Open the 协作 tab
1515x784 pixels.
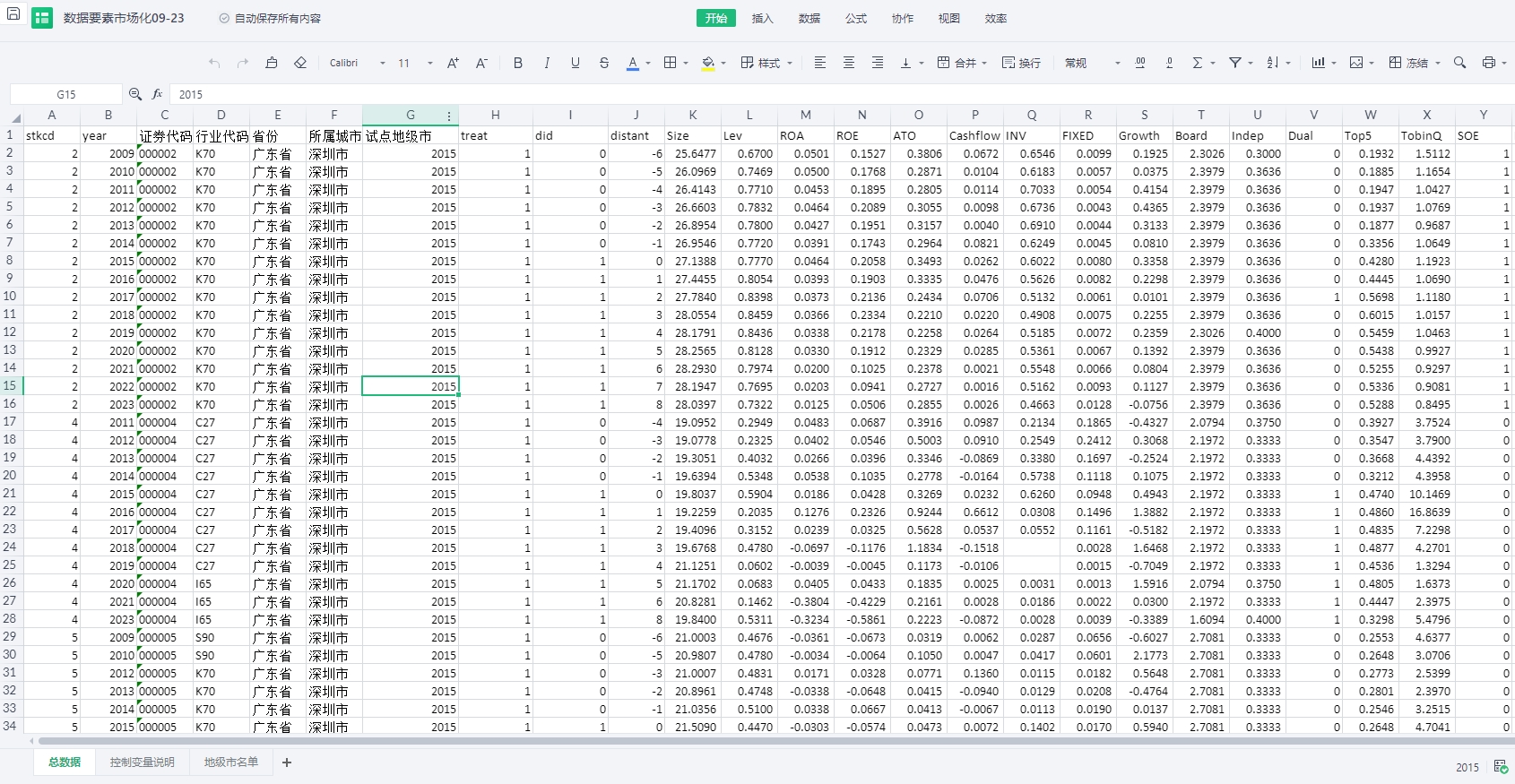coord(903,18)
